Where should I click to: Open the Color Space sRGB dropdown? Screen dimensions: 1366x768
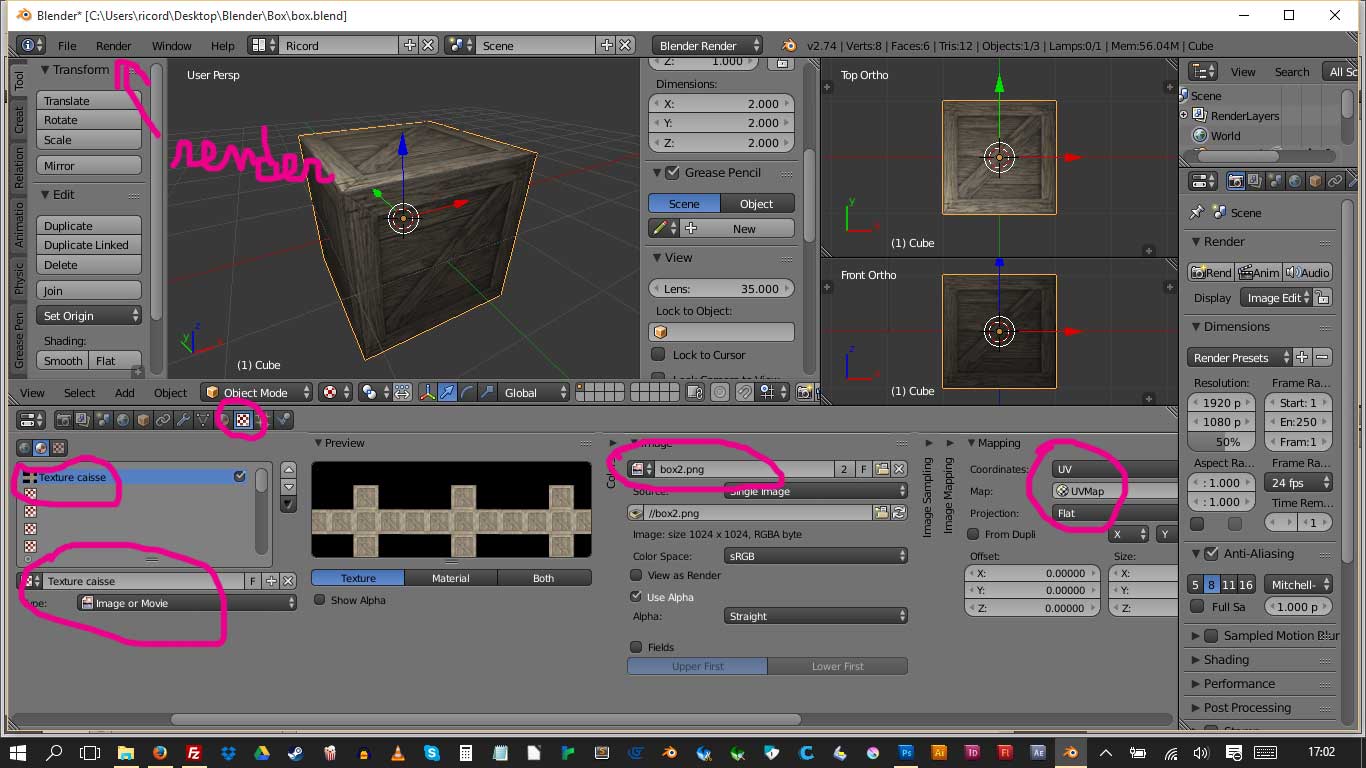(815, 556)
